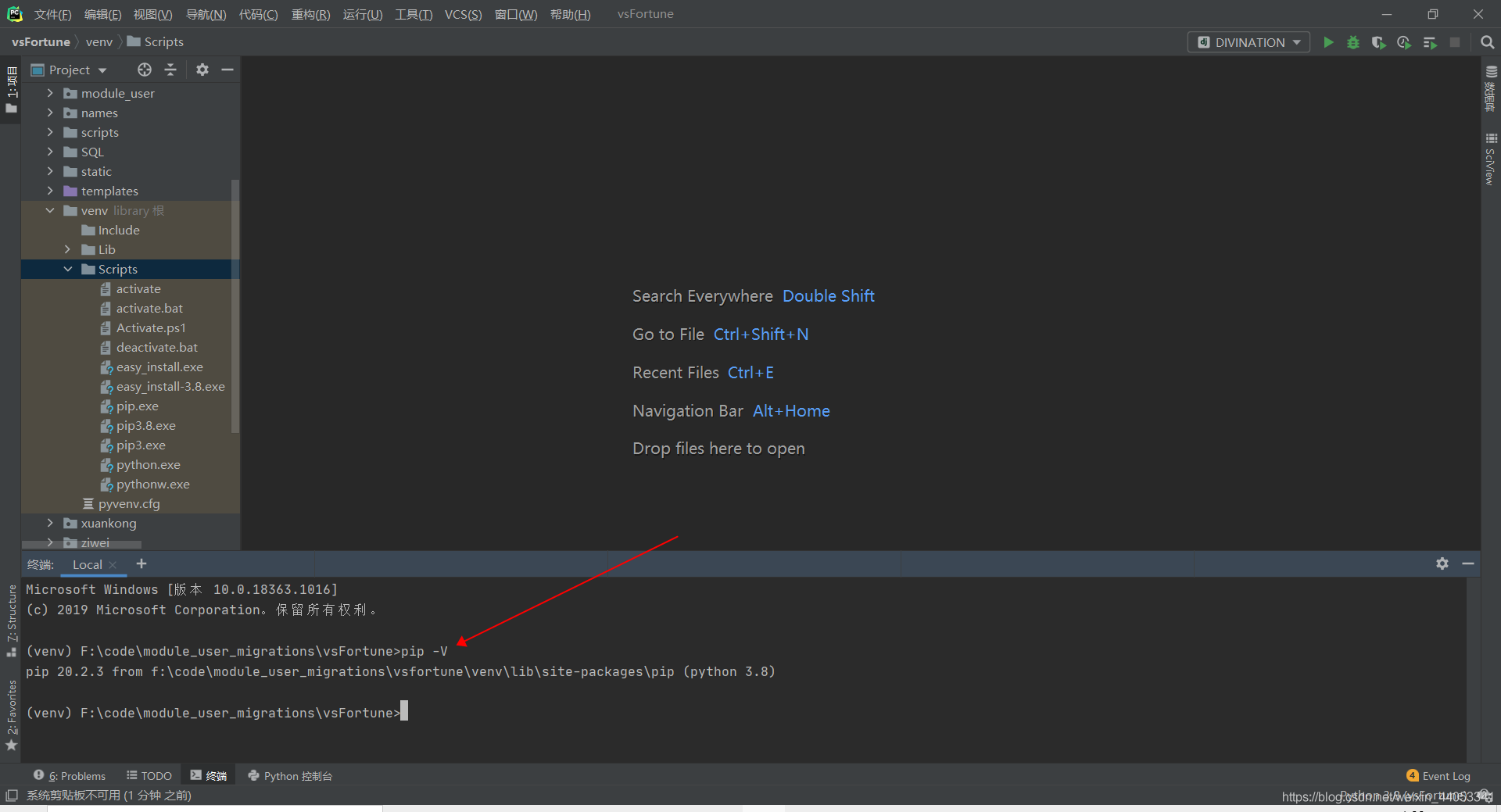The width and height of the screenshot is (1501, 812).
Task: Collapse the Scripts folder in tree
Action: 68,269
